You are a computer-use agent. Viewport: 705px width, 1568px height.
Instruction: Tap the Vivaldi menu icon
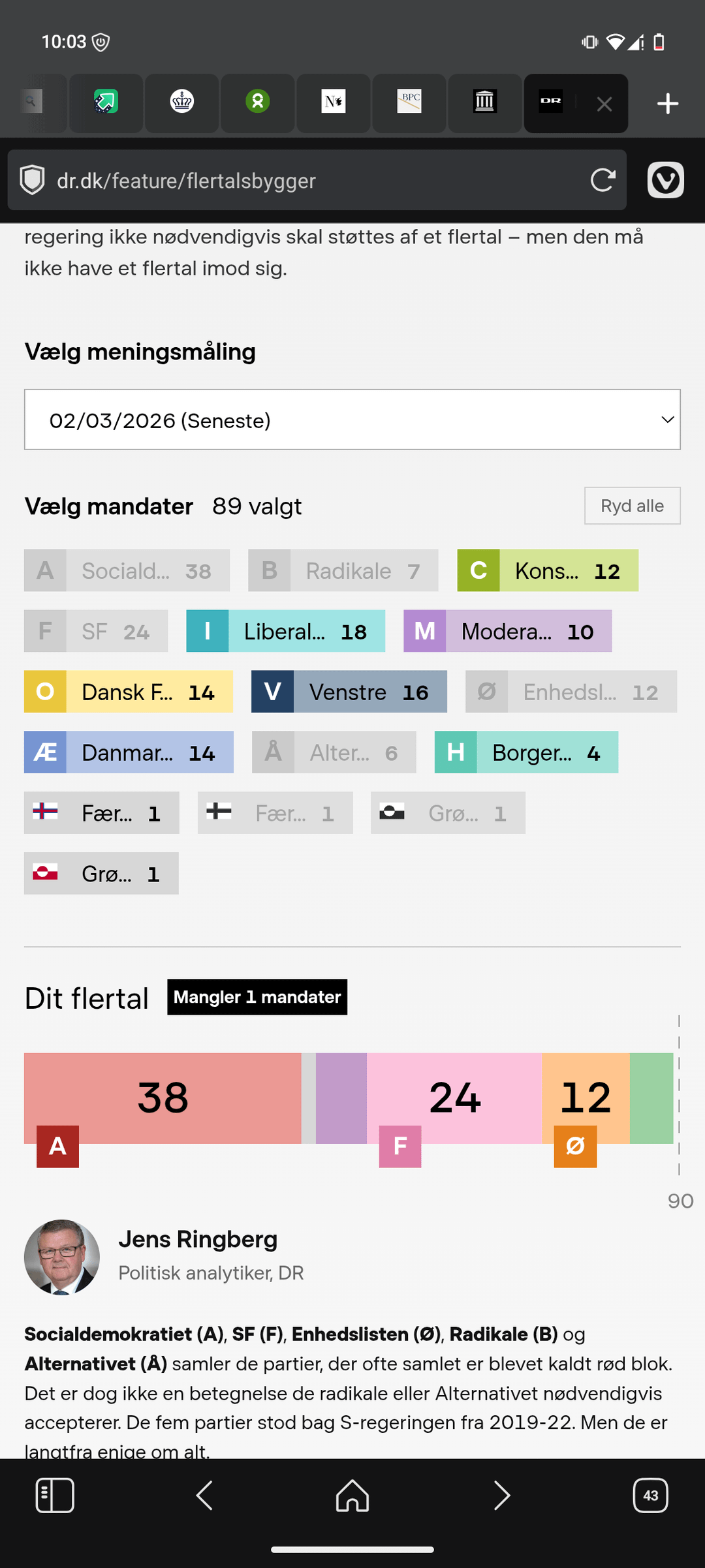(x=665, y=180)
